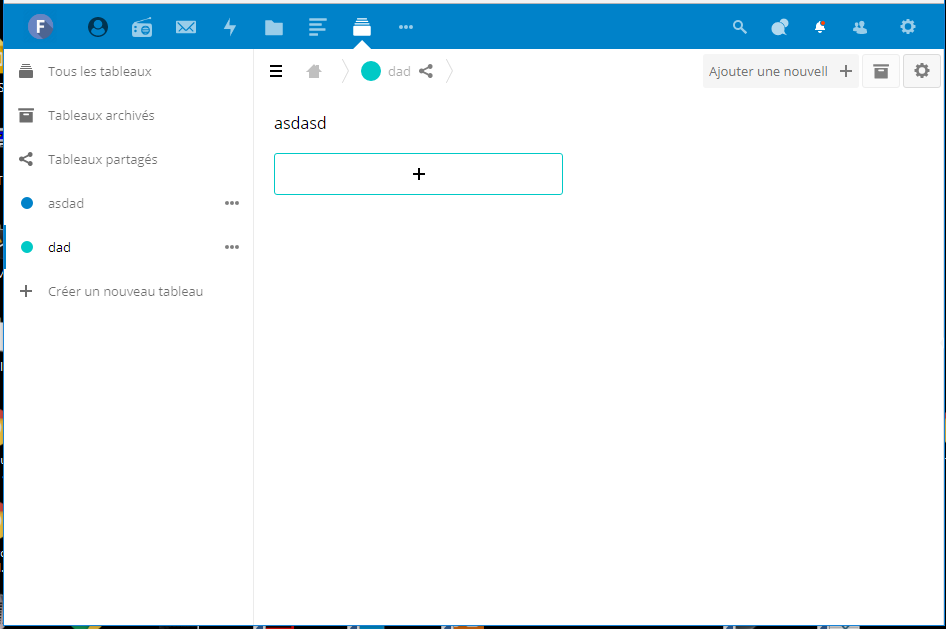The width and height of the screenshot is (946, 629).
Task: Open the Contacts icon in top bar
Action: (860, 27)
